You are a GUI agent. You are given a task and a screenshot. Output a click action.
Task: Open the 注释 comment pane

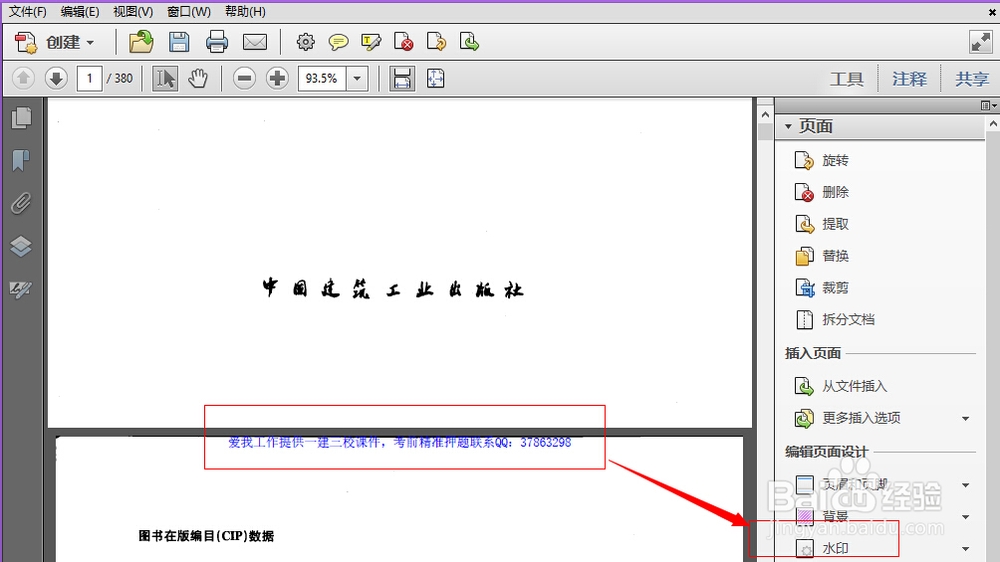(909, 79)
